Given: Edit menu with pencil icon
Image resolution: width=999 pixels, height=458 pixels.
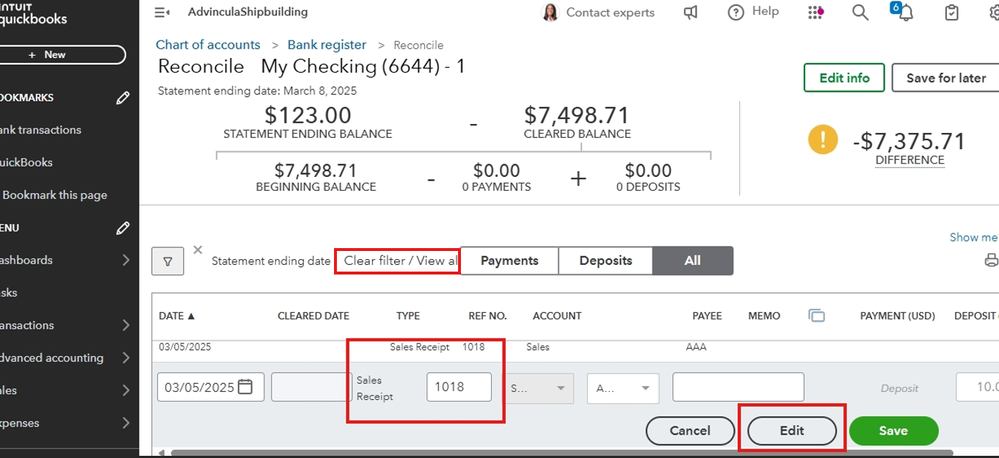Looking at the screenshot, I should [123, 228].
